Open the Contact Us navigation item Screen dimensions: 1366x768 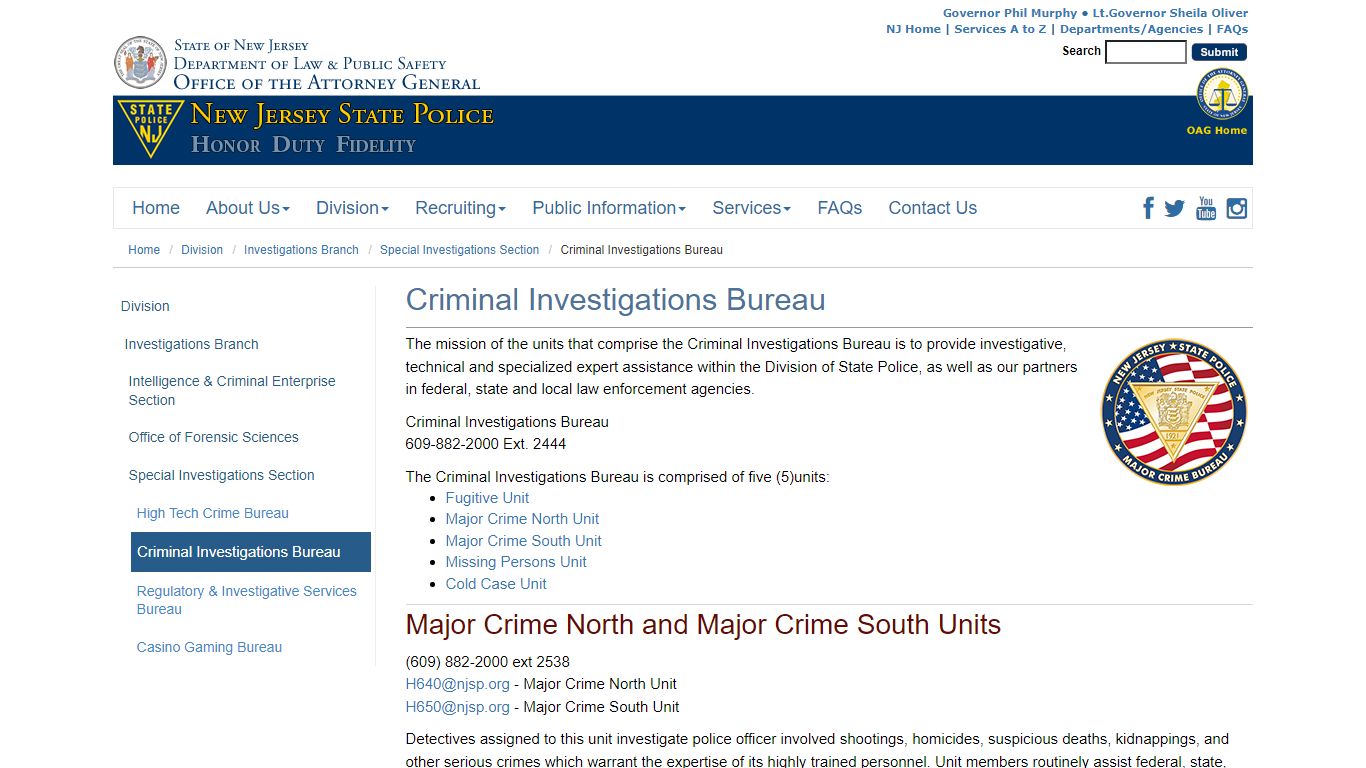[x=932, y=208]
